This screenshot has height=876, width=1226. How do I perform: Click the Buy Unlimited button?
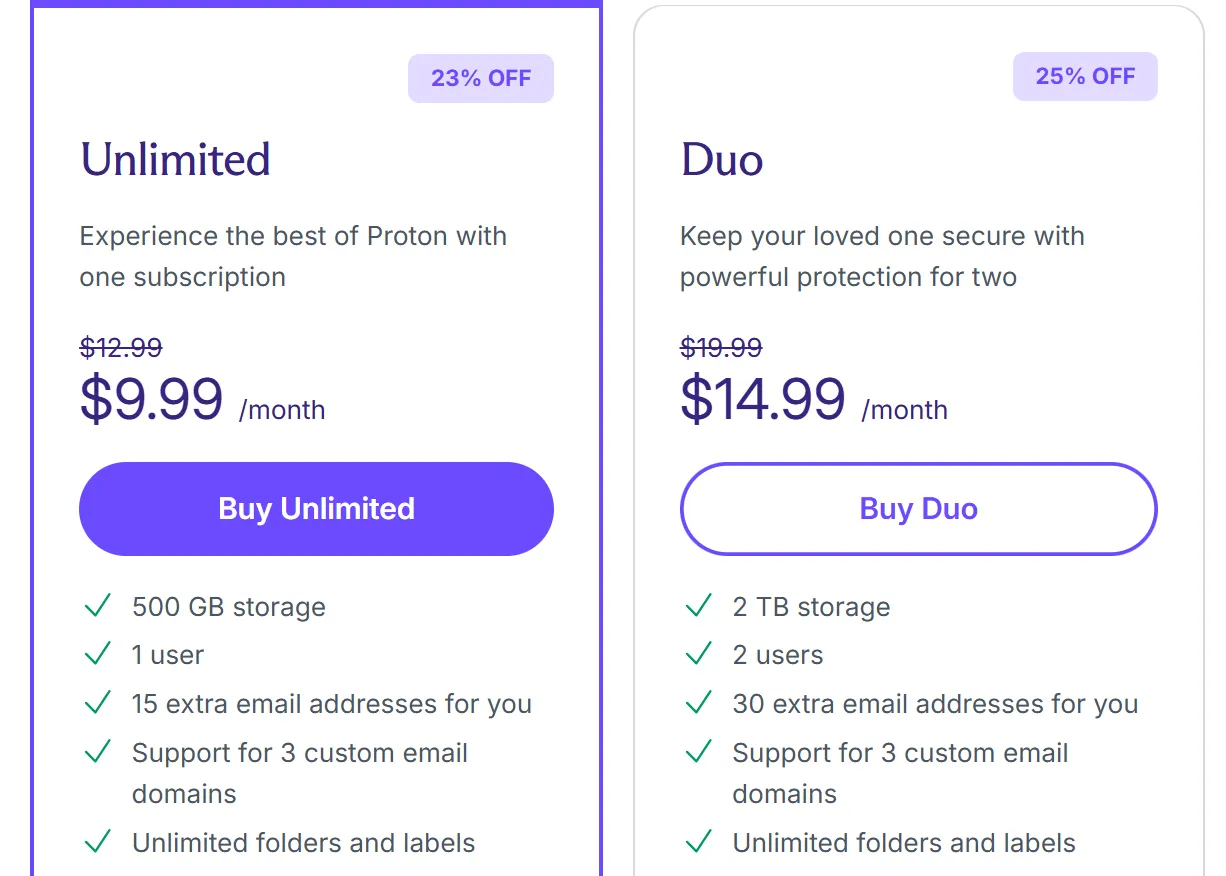[316, 509]
